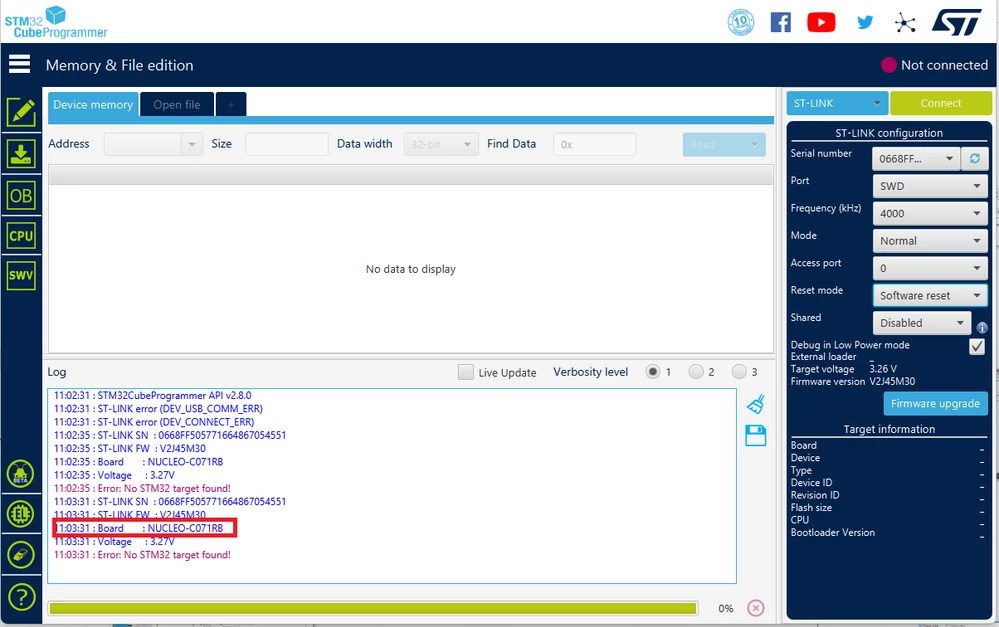Add a new tab with plus
The height and width of the screenshot is (627, 999).
tap(231, 104)
